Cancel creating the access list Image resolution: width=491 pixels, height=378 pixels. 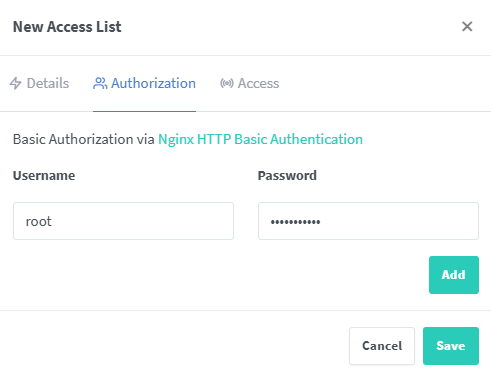(382, 346)
